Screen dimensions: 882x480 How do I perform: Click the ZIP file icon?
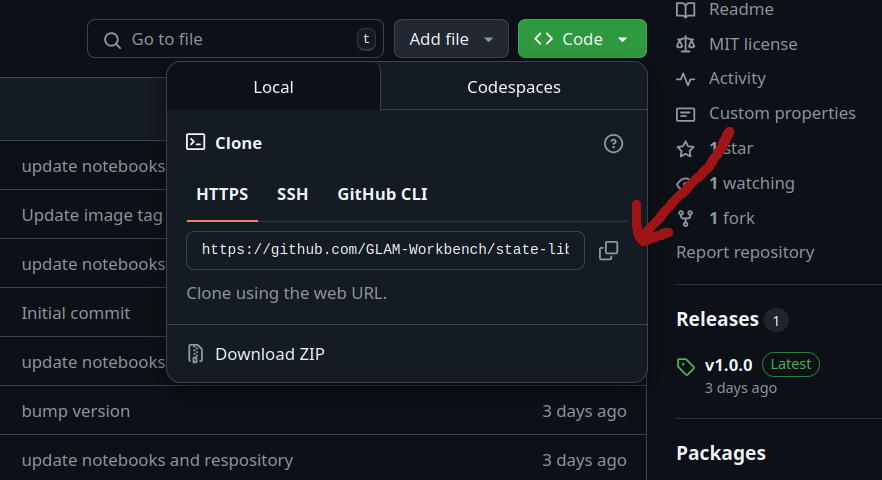coord(195,354)
